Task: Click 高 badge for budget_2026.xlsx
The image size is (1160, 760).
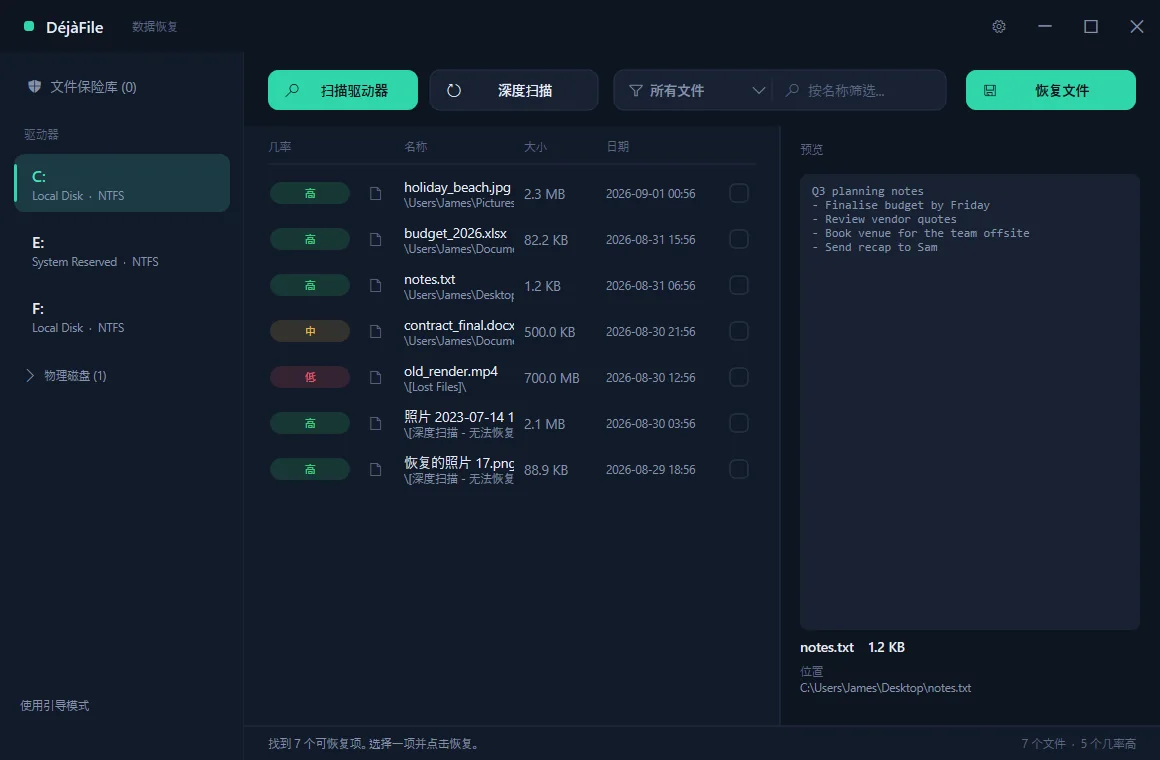Action: tap(310, 239)
